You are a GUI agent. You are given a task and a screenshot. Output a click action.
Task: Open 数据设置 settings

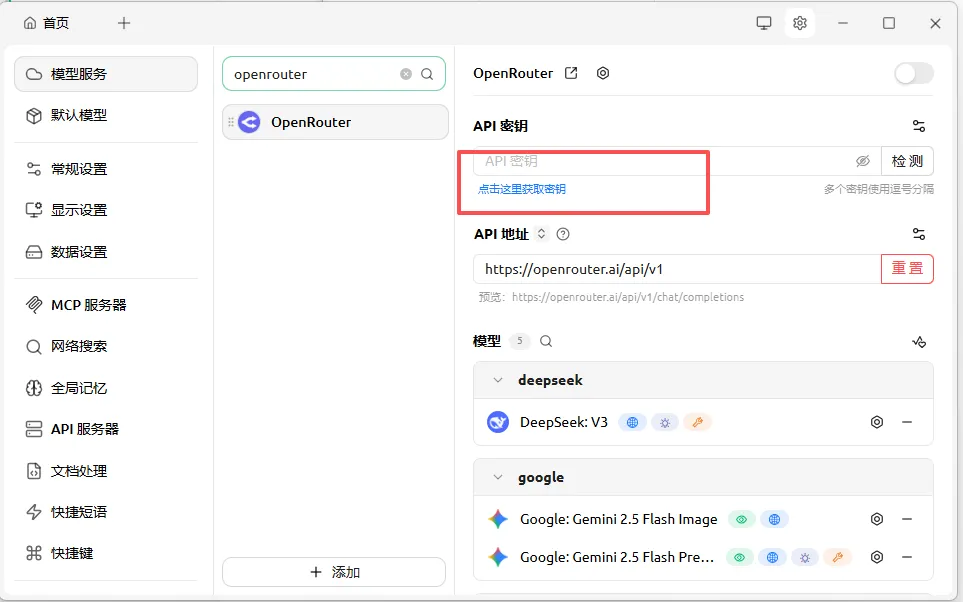[106, 252]
